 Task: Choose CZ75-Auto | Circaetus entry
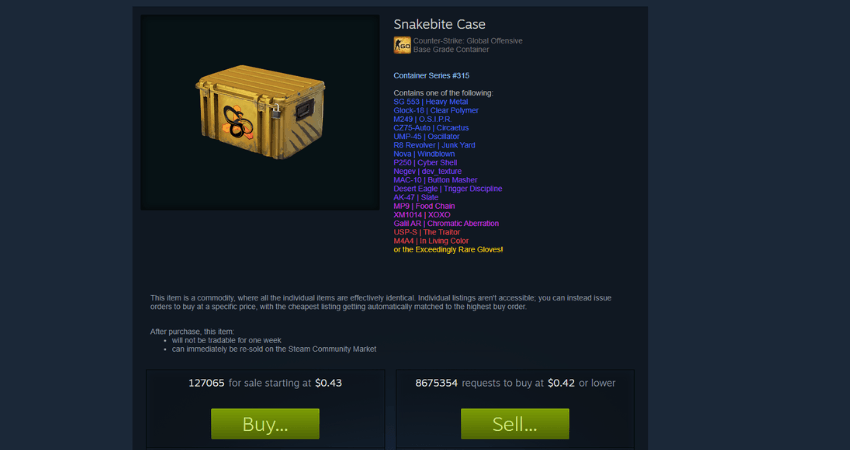tap(431, 128)
